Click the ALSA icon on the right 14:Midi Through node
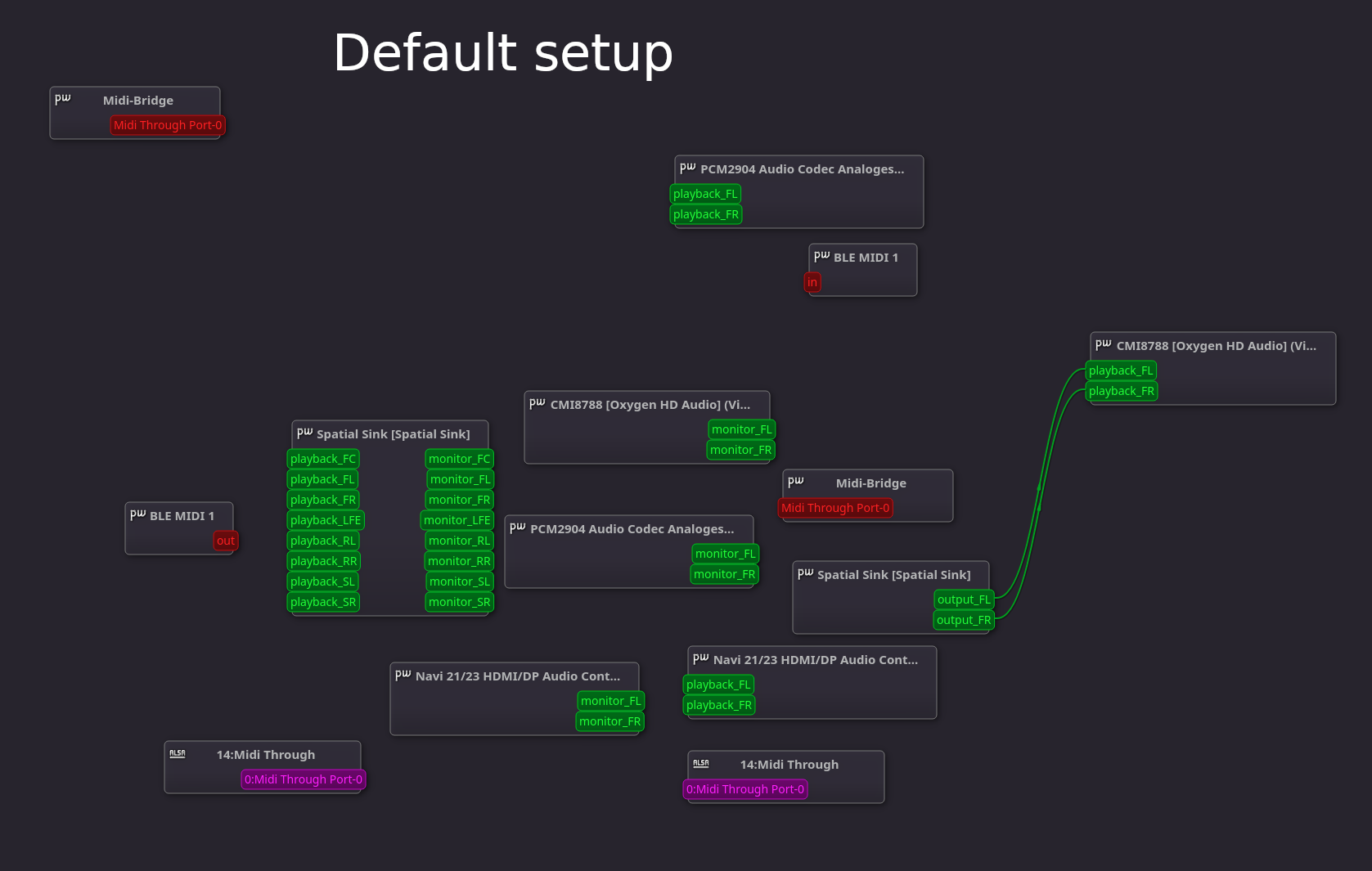Viewport: 1372px width, 871px height. 701,761
